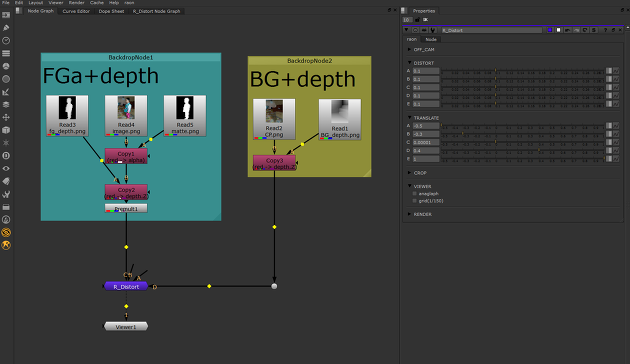Open the raon menu
This screenshot has width=630, height=364.
129,2
